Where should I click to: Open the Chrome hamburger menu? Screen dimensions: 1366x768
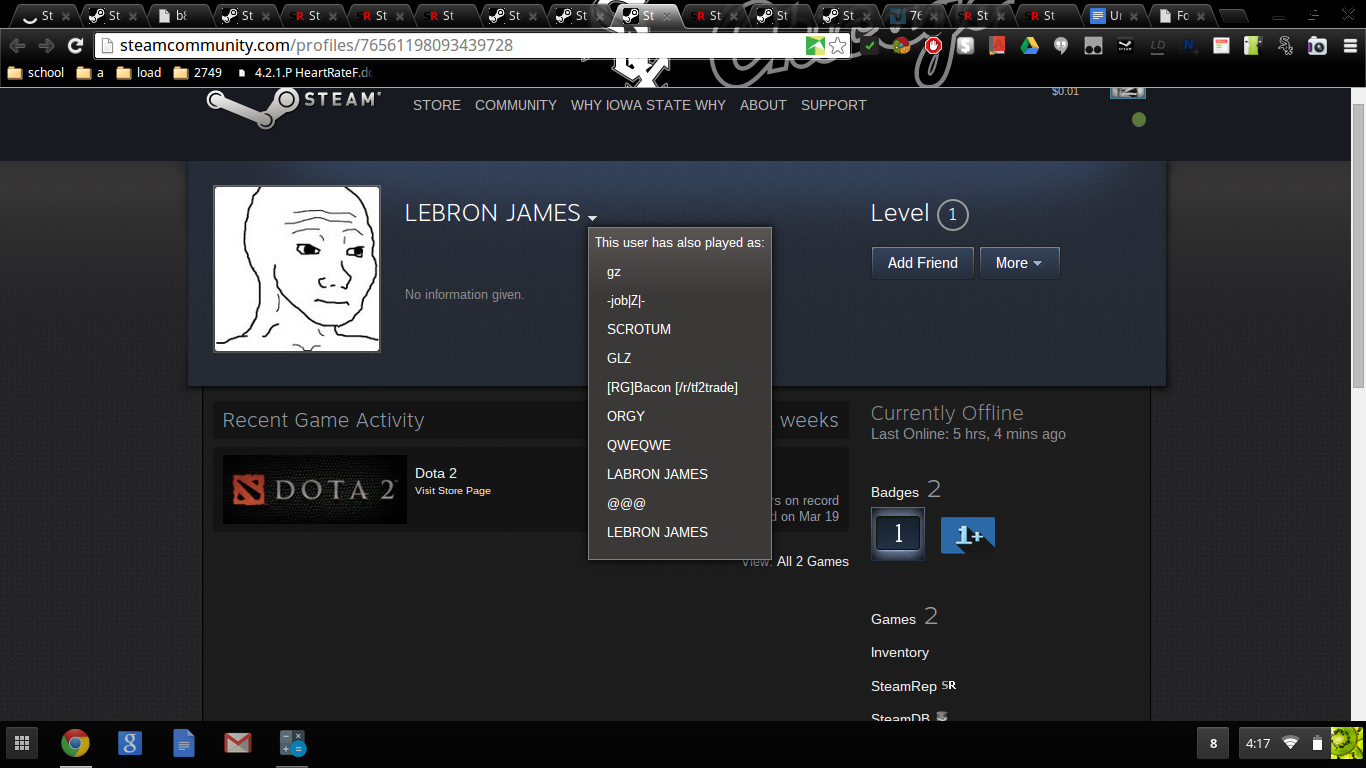pyautogui.click(x=1349, y=45)
